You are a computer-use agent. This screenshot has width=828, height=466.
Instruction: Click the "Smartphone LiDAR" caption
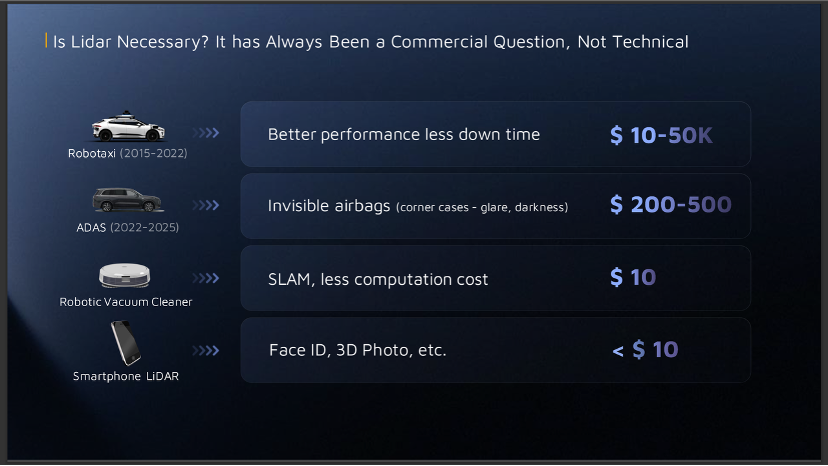126,376
